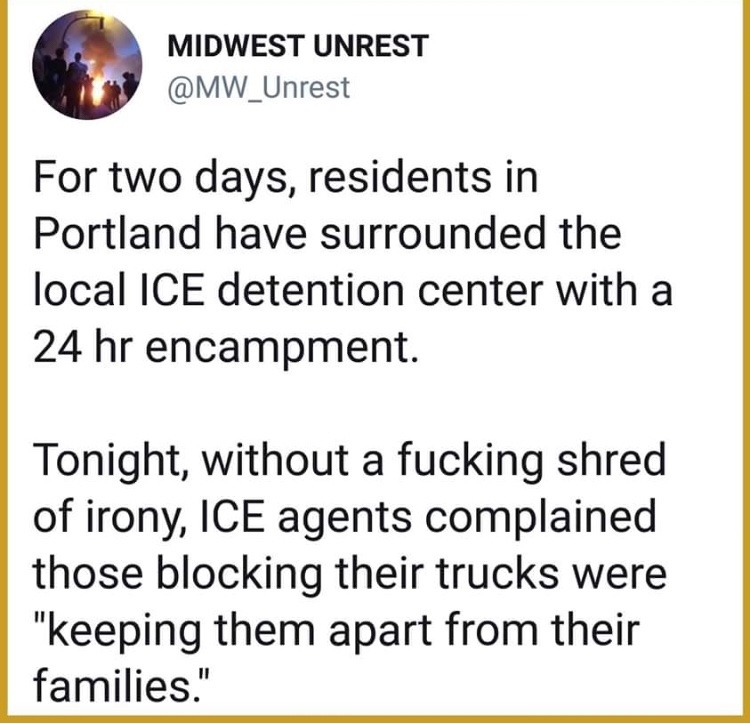Click the MIDWEST UNREST display name

[298, 46]
